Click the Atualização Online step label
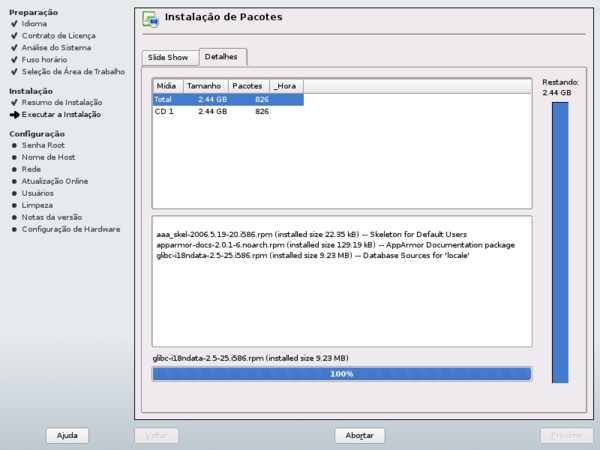Viewport: 600px width, 450px height. 55,181
